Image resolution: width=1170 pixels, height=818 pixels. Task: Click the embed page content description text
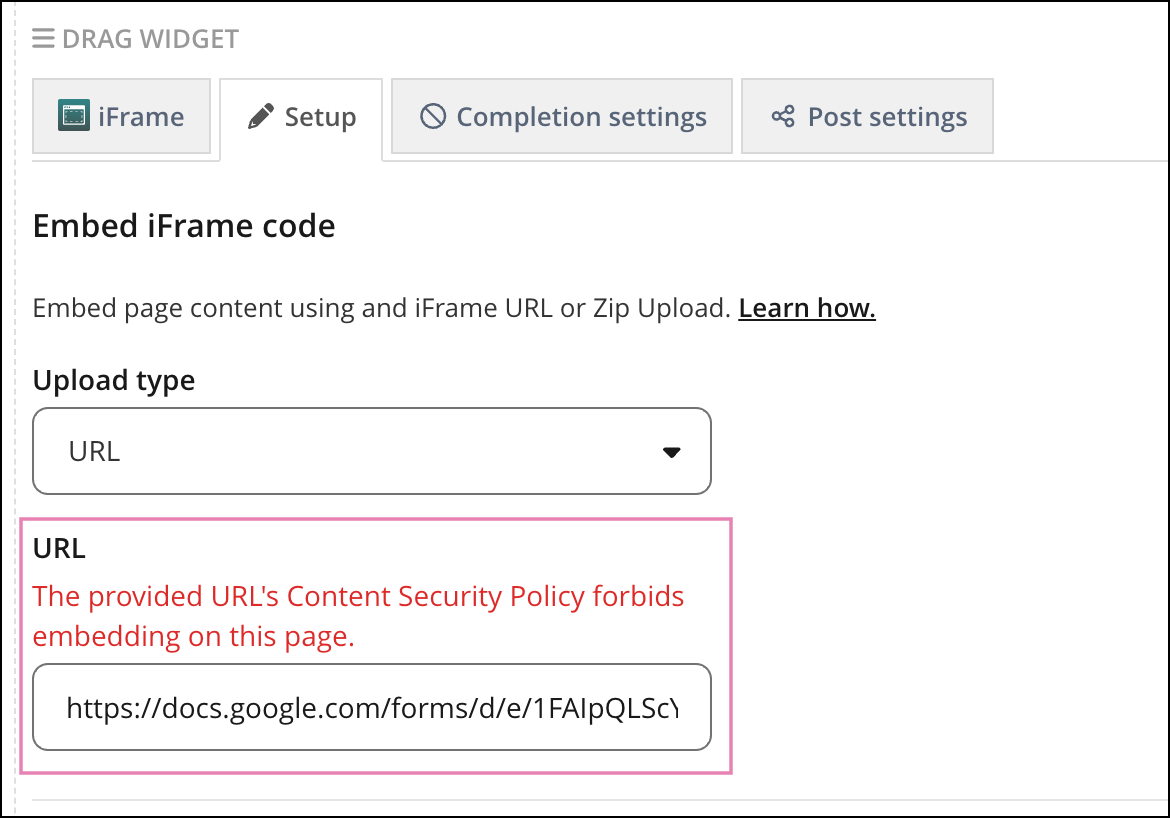pos(381,308)
